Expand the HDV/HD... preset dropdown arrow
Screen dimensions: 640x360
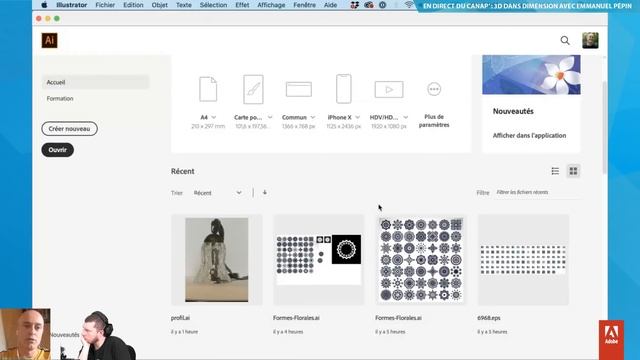tap(405, 118)
